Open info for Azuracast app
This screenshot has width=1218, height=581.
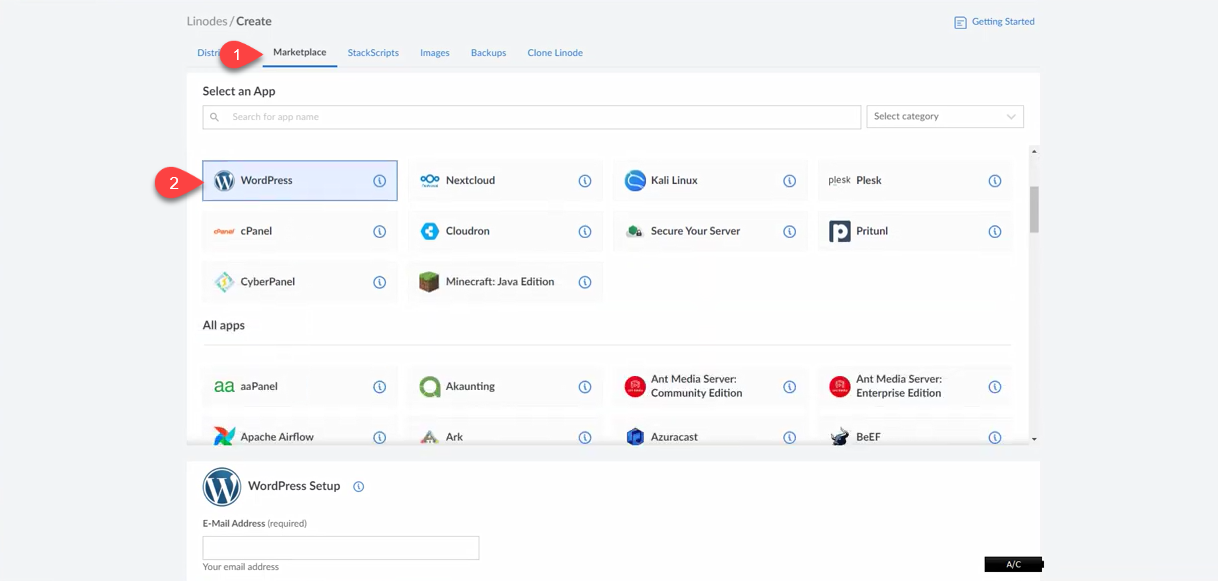pyautogui.click(x=789, y=437)
